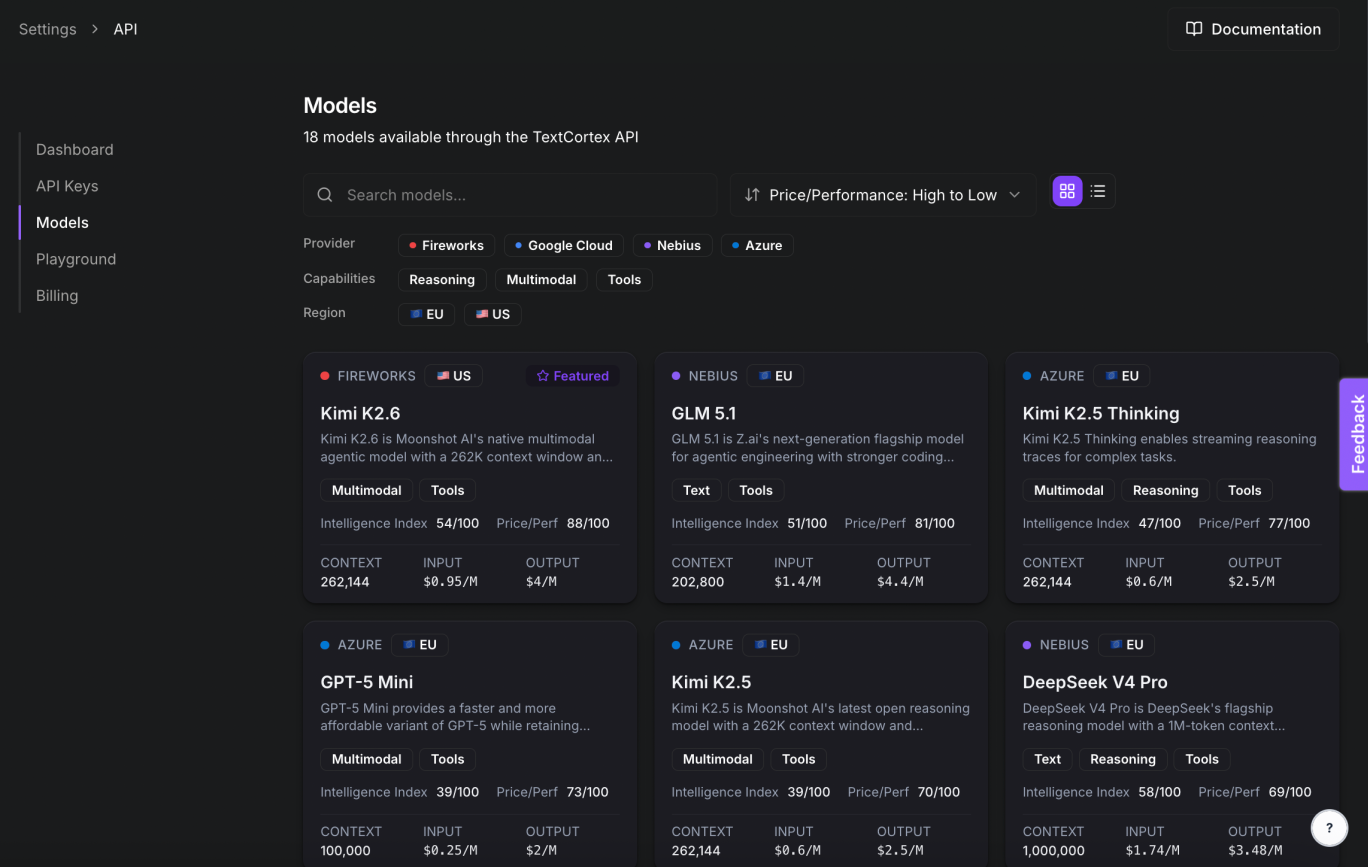1368x867 pixels.
Task: Click EU badge on Kimi K2.5 Thinking card
Action: [1122, 376]
